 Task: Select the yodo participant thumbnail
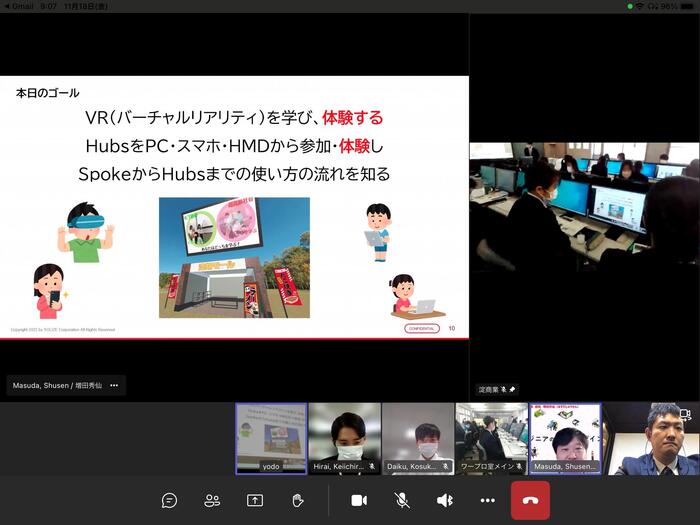(x=271, y=439)
